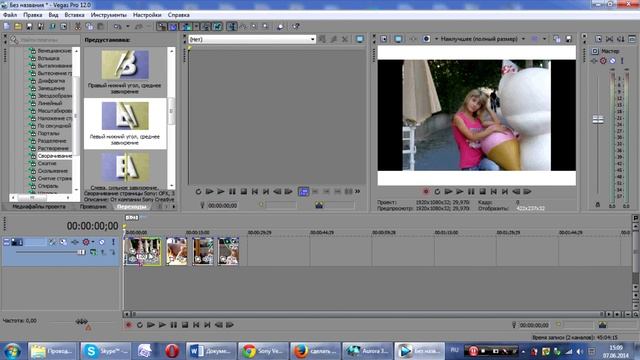Stop on the timeline transport bar
Image resolution: width=640 pixels, height=360 pixels.
[x=185, y=325]
